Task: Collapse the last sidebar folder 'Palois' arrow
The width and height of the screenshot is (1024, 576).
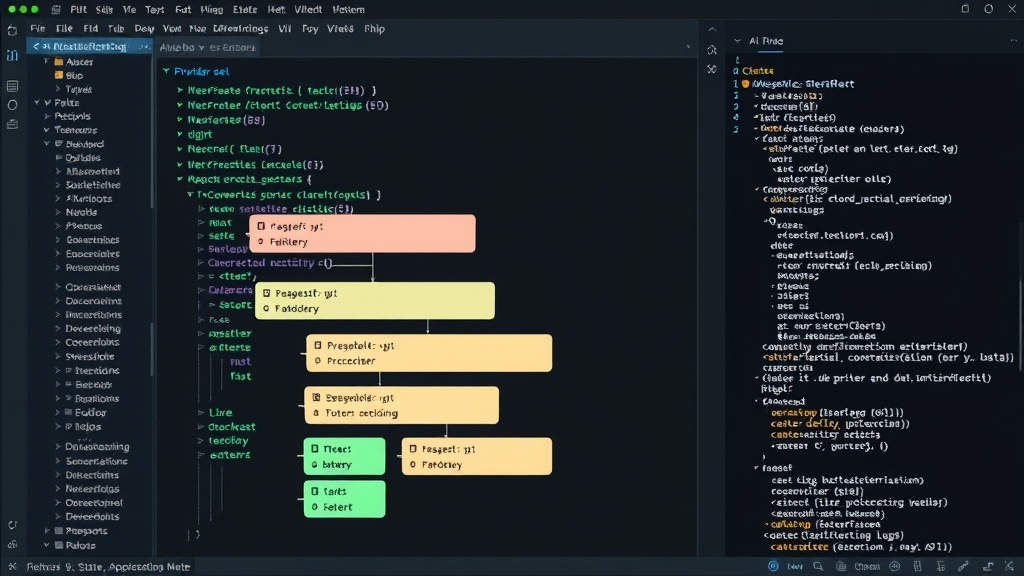Action: pos(47,545)
